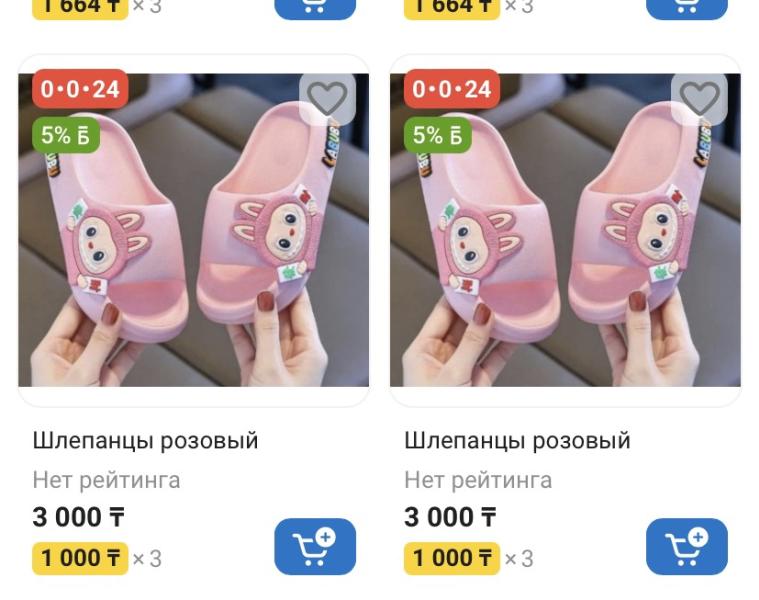
Task: Favorite the right slippers with heart icon
Action: [699, 98]
